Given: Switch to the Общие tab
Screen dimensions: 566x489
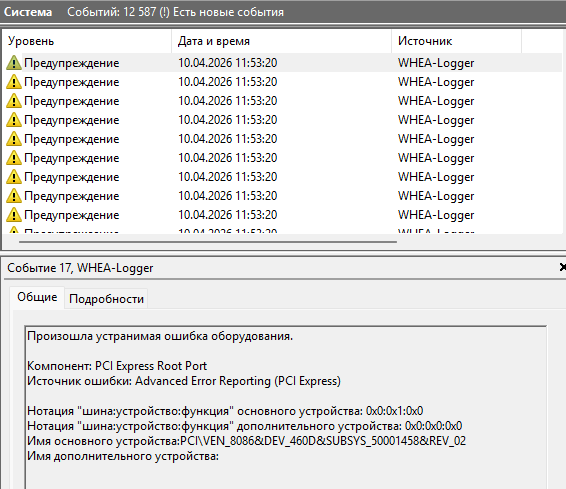Looking at the screenshot, I should [37, 297].
